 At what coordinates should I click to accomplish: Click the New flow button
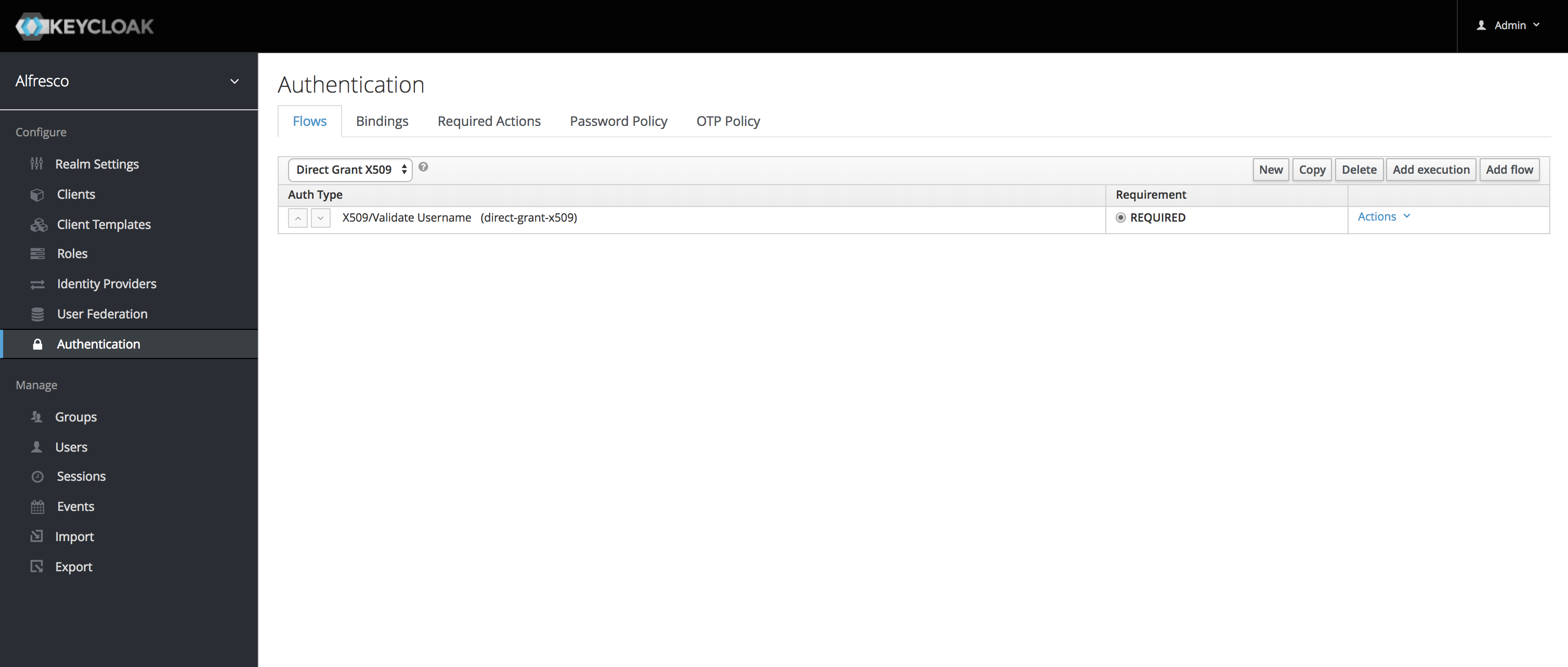point(1271,169)
